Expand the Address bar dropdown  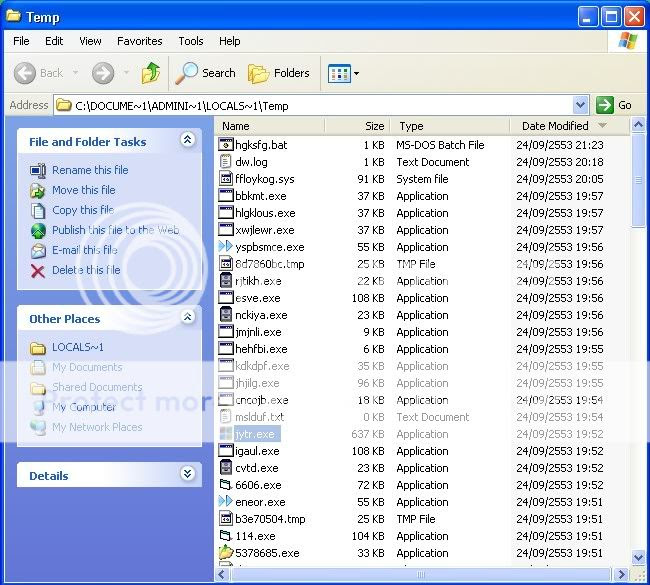(x=581, y=105)
